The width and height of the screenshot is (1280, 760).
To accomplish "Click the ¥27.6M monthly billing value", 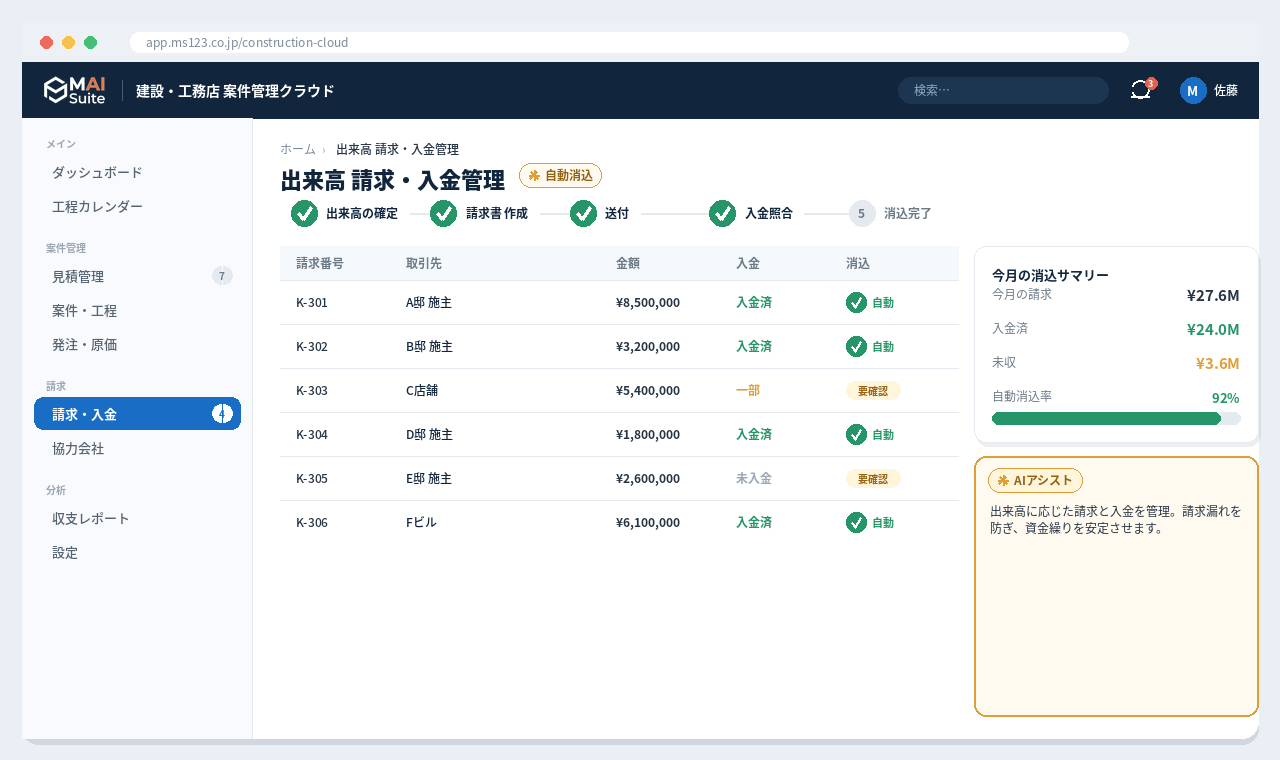I will coord(1213,295).
